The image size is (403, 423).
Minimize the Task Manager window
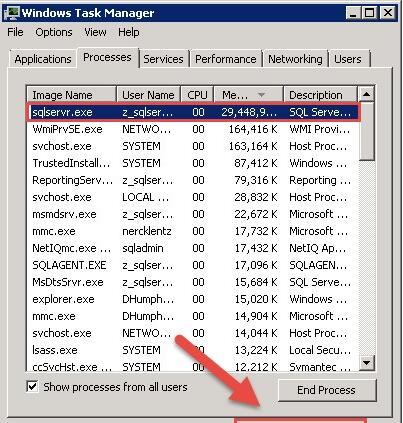[x=353, y=13]
